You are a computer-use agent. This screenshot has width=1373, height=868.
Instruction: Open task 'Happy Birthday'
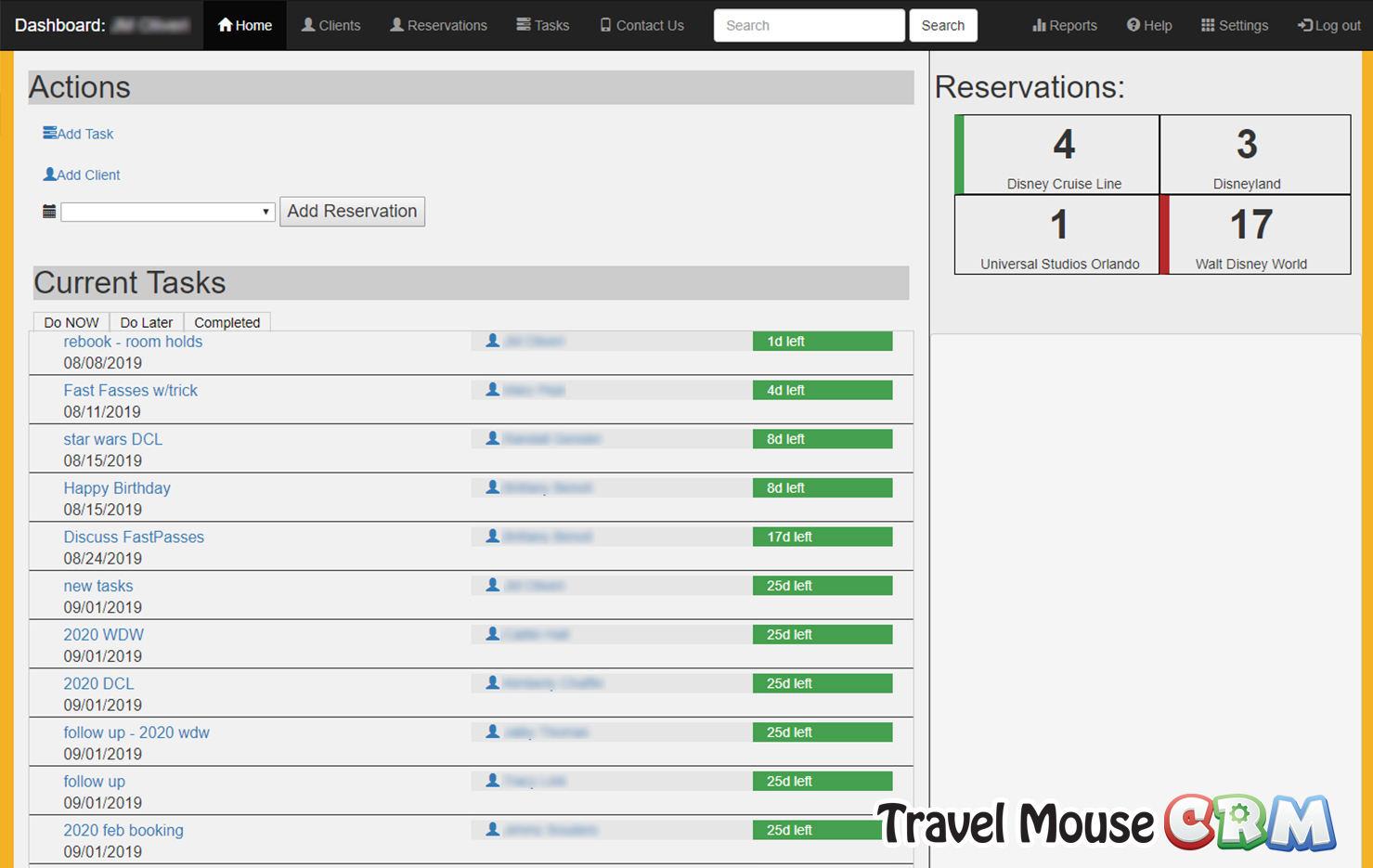[x=117, y=488]
